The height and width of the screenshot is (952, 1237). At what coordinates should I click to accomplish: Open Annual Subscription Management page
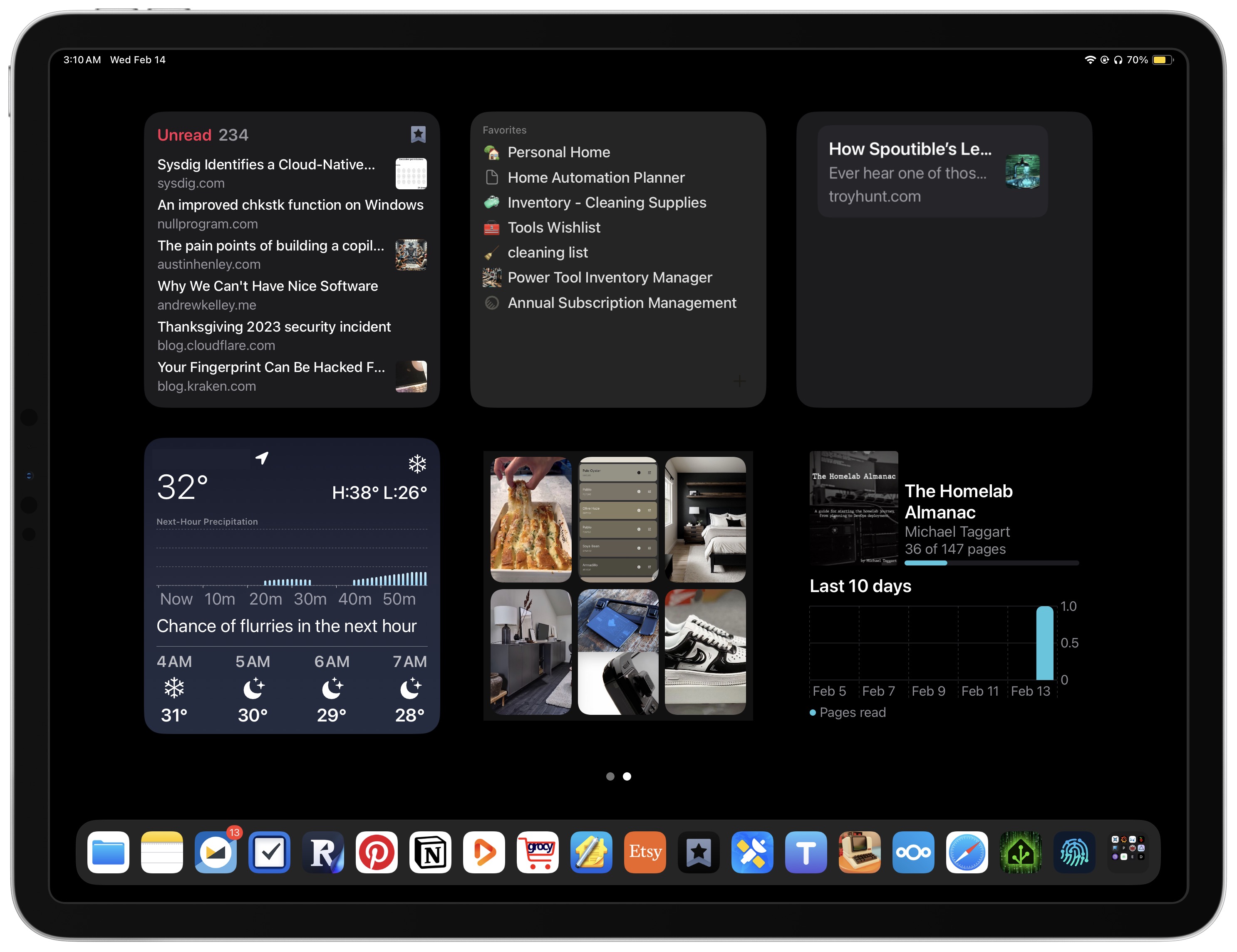(x=621, y=303)
